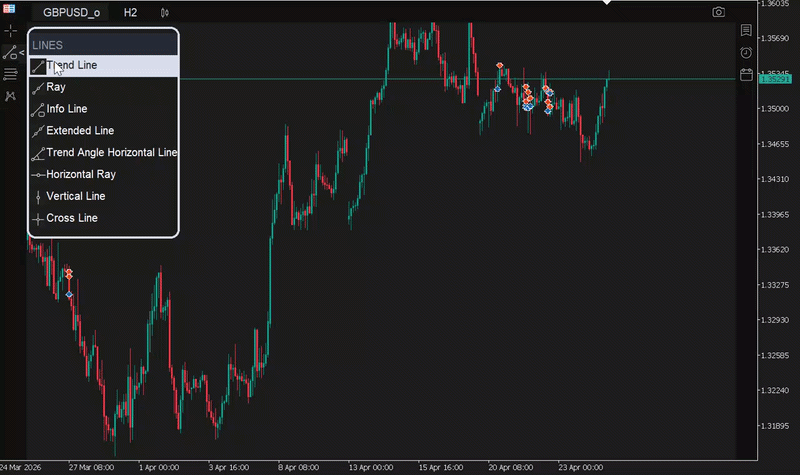Activate the crosshair cursor tool
The width and height of the screenshot is (800, 475).
[x=10, y=31]
